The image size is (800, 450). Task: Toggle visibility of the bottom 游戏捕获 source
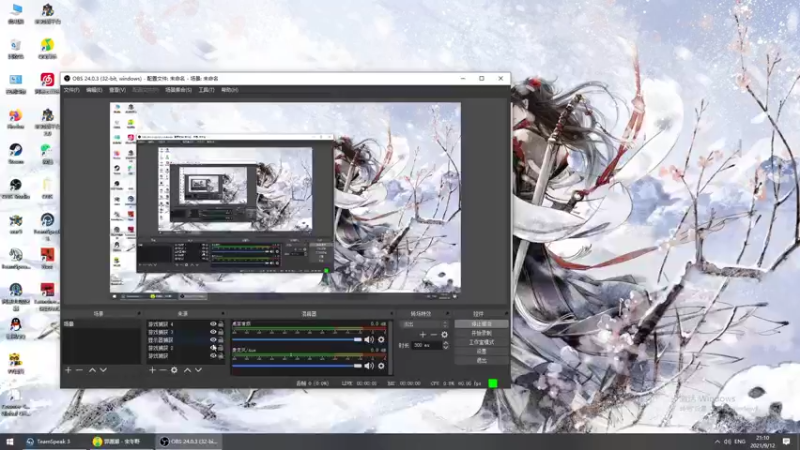[213, 356]
